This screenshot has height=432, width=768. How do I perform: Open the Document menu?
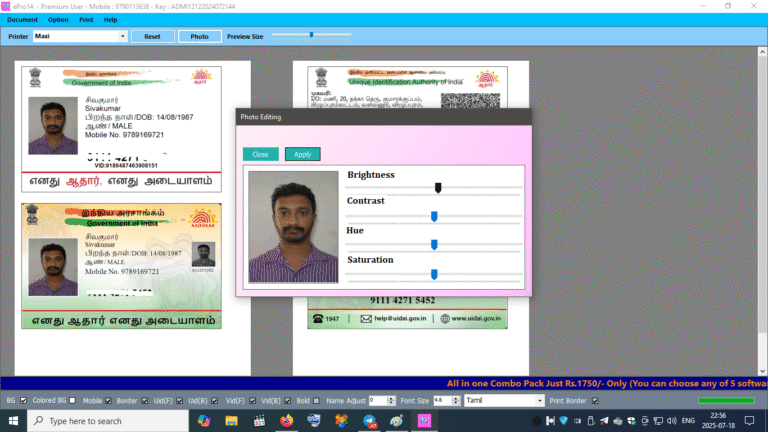[x=22, y=20]
